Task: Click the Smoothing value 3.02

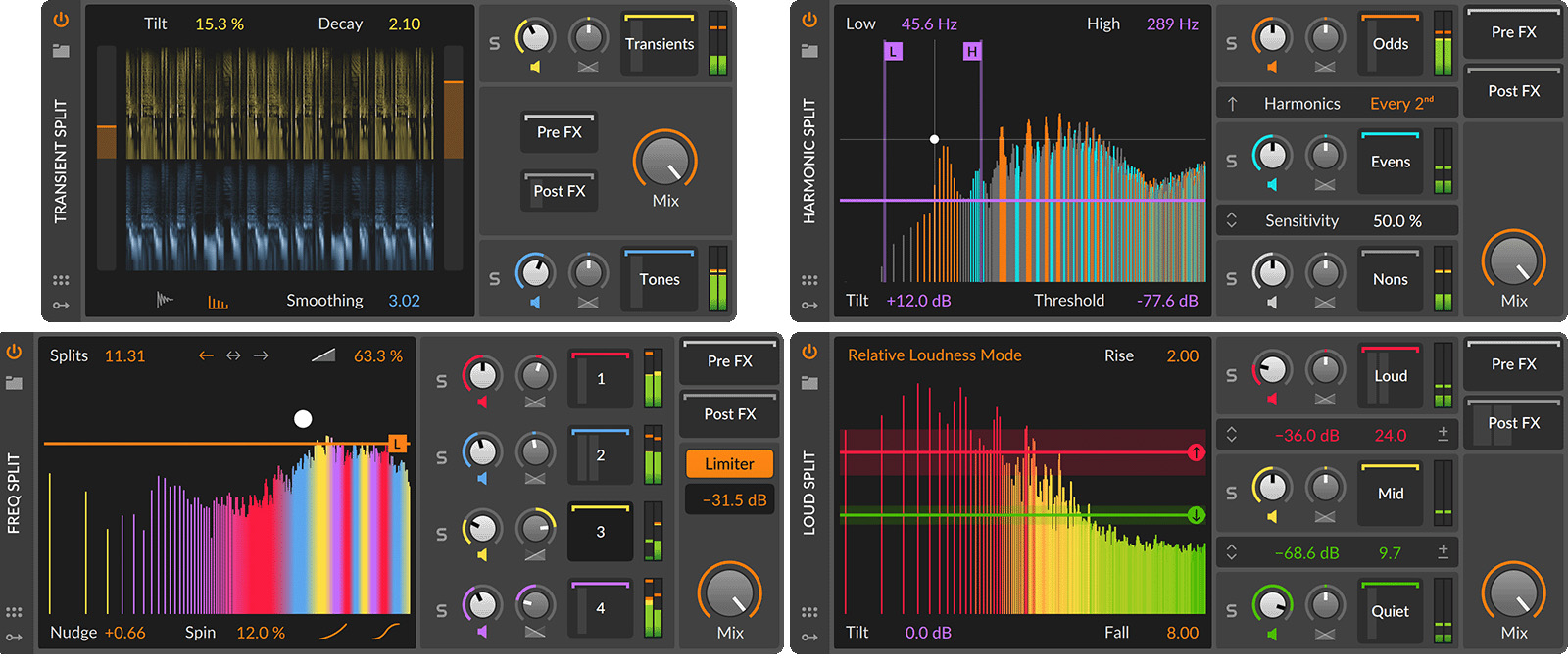Action: coord(405,301)
